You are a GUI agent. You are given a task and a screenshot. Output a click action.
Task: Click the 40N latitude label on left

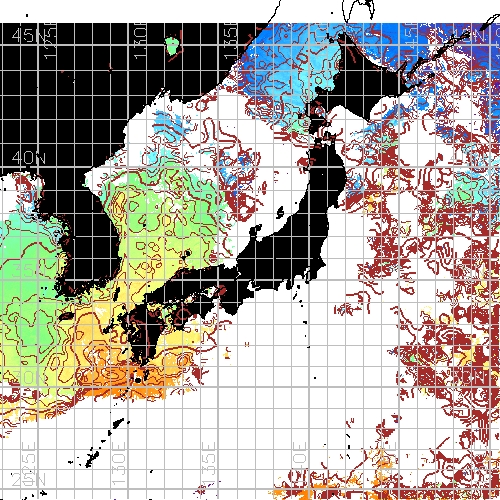(28, 157)
